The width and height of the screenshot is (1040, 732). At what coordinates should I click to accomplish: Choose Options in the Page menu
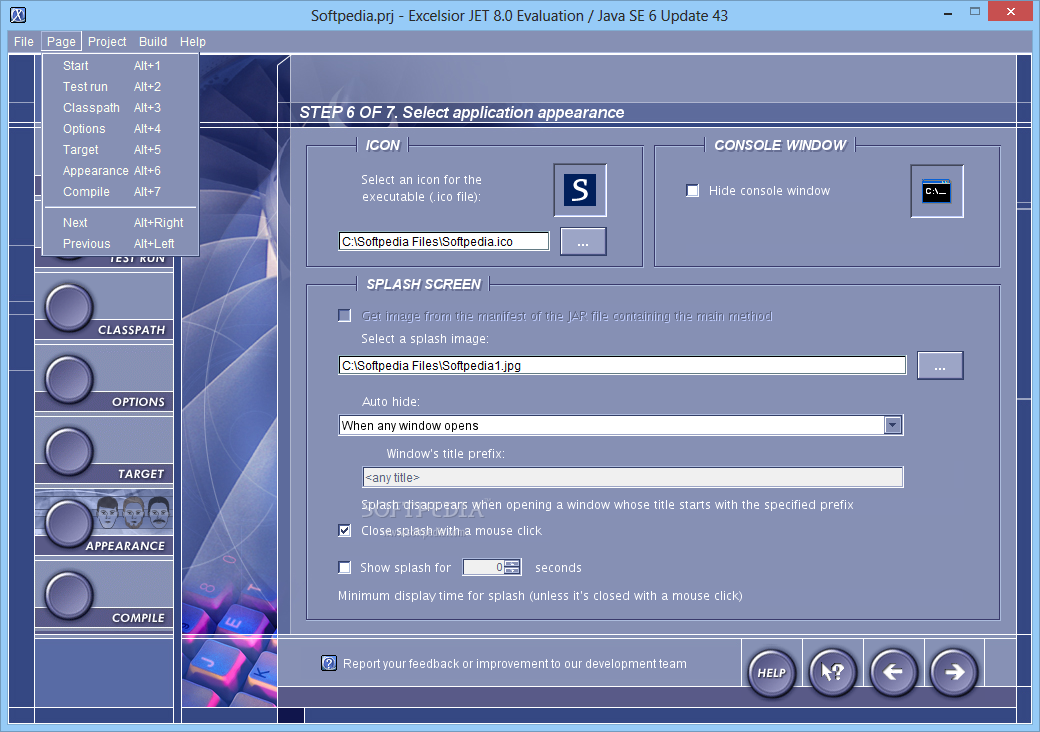[x=120, y=129]
